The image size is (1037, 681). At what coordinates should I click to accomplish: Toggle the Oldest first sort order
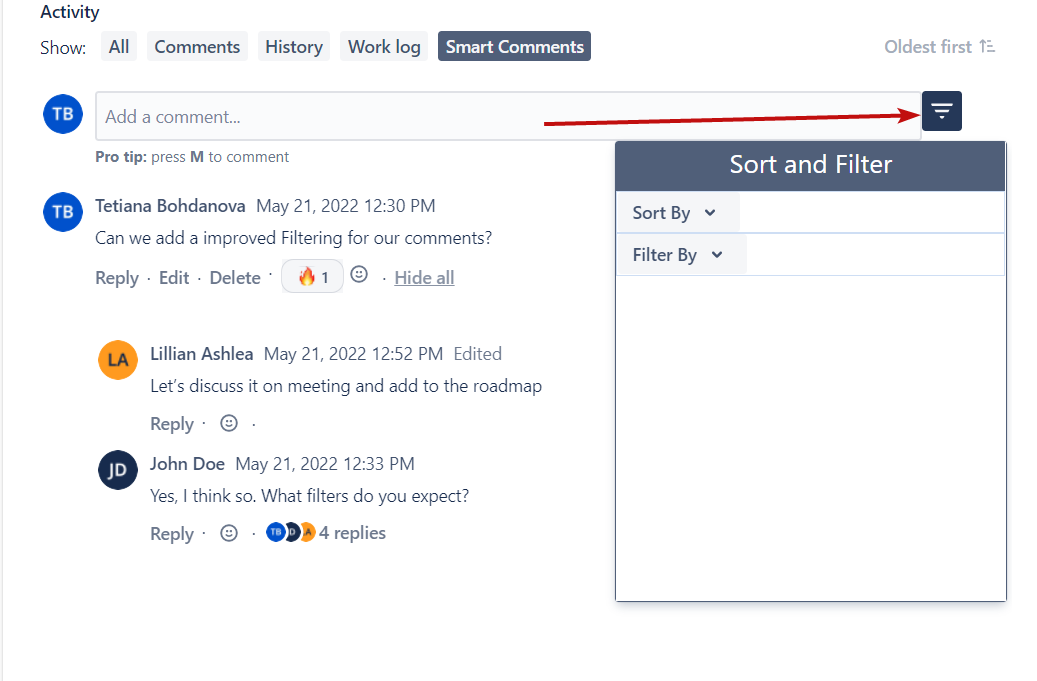[939, 47]
